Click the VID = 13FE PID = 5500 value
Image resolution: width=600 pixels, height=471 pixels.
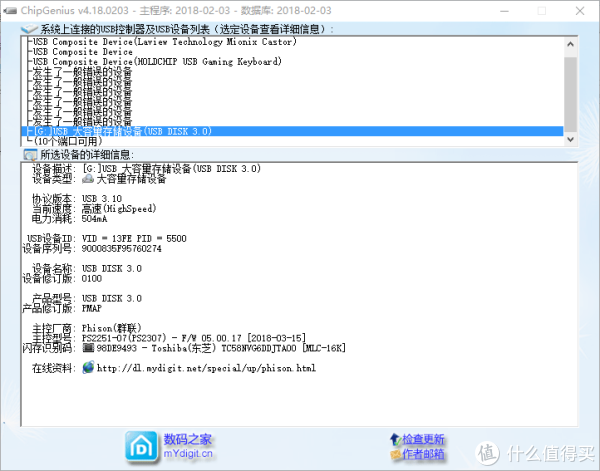point(134,239)
